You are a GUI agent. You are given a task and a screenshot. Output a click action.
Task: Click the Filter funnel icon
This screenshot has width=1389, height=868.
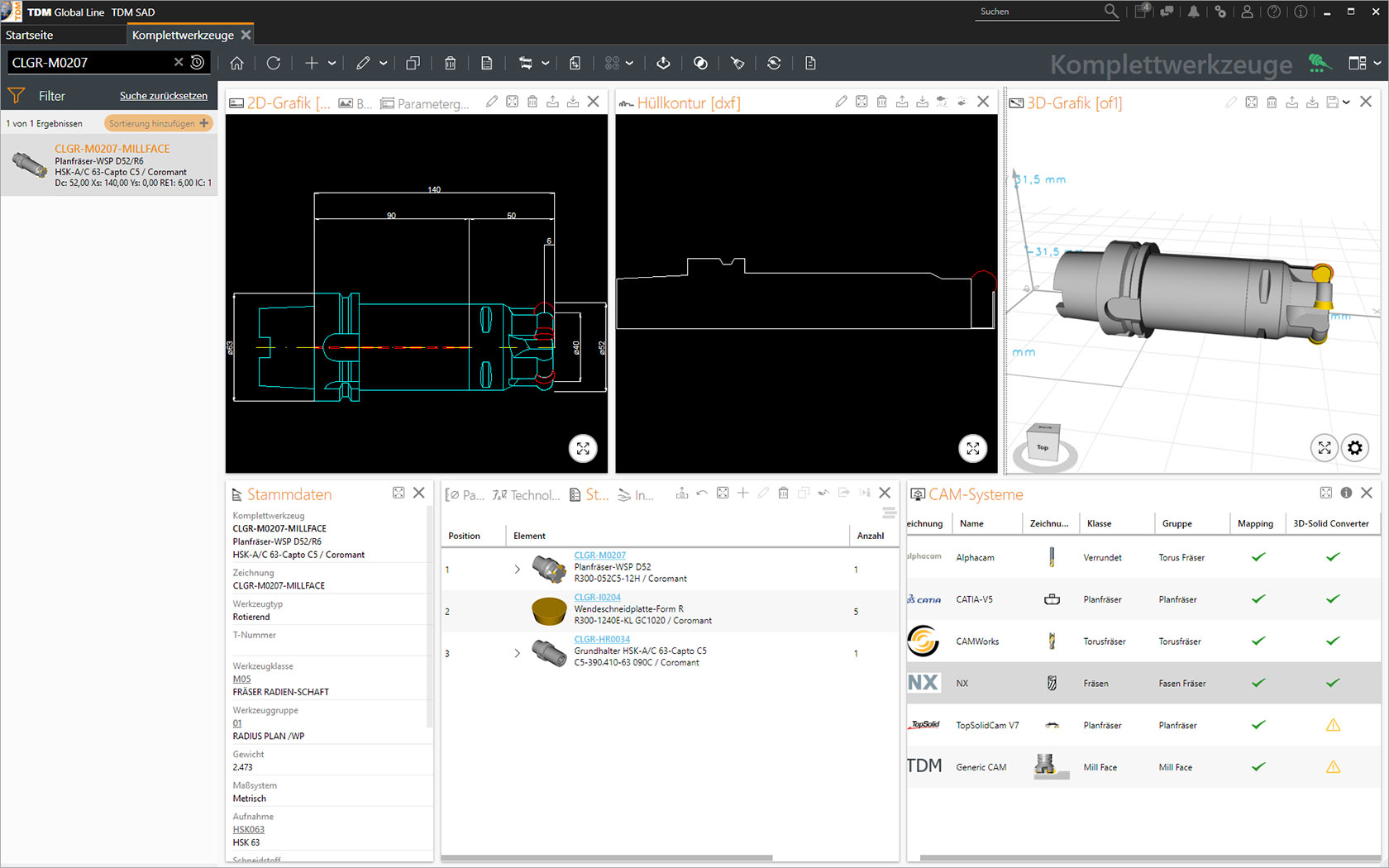(16, 96)
